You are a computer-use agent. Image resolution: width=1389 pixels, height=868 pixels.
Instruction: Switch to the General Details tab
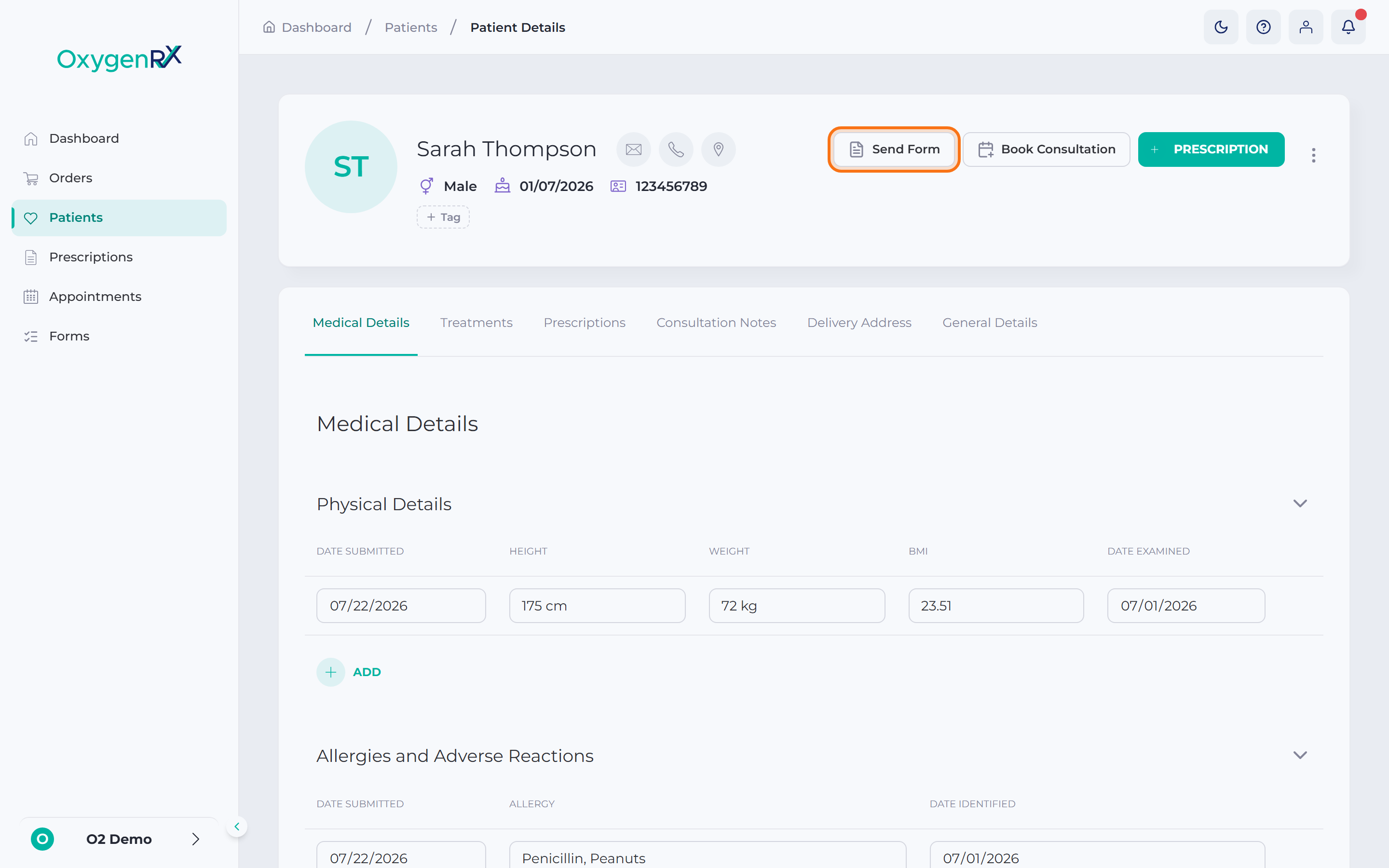(x=990, y=323)
